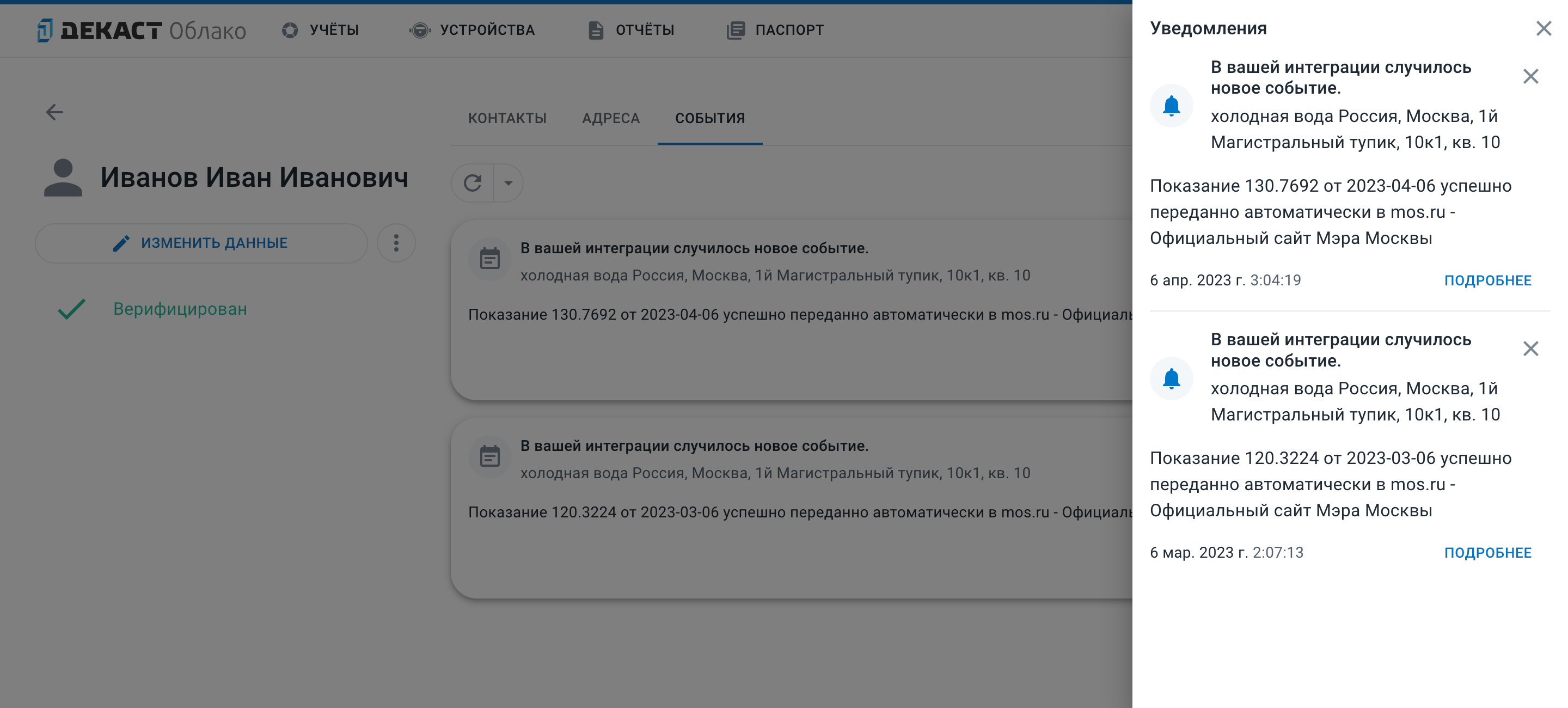Image resolution: width=1568 pixels, height=708 pixels.
Task: Select the События tab
Action: click(710, 118)
